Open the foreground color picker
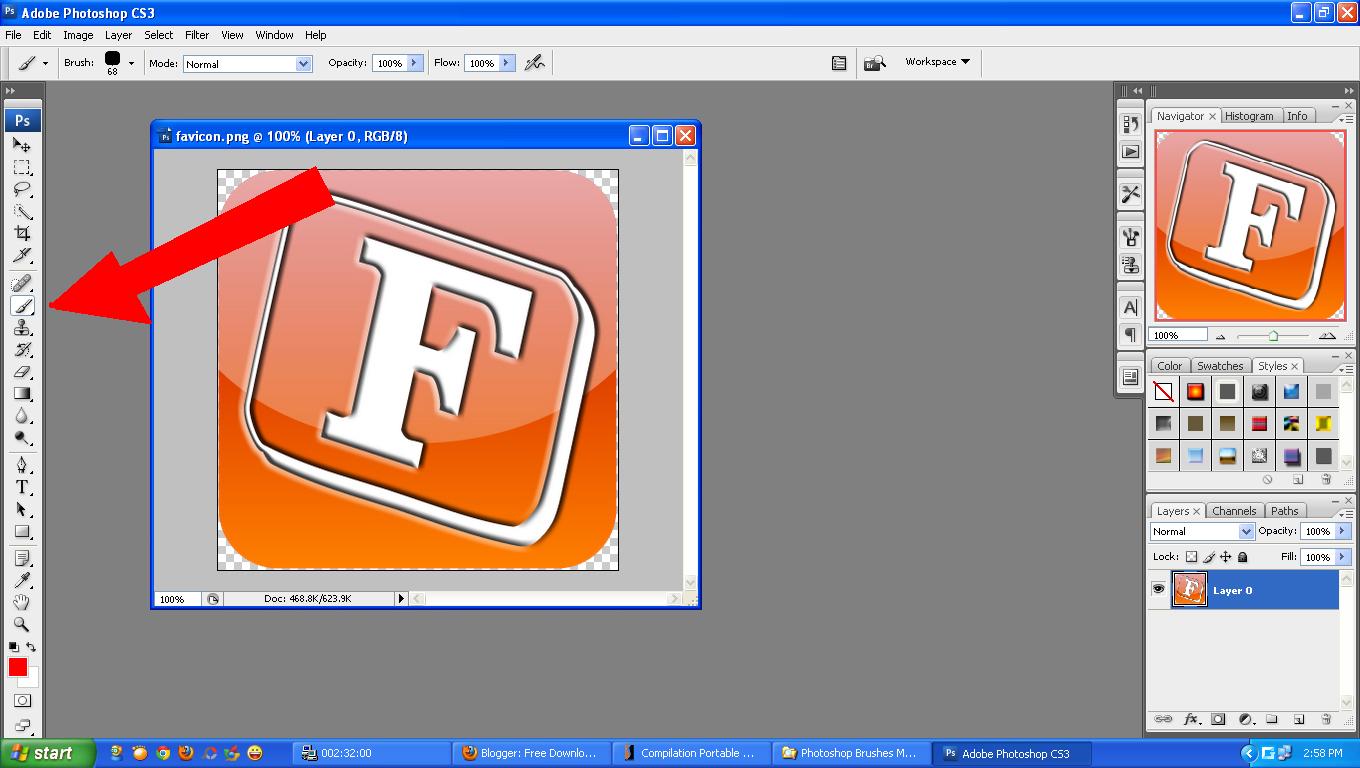This screenshot has height=768, width=1360. coord(17,667)
